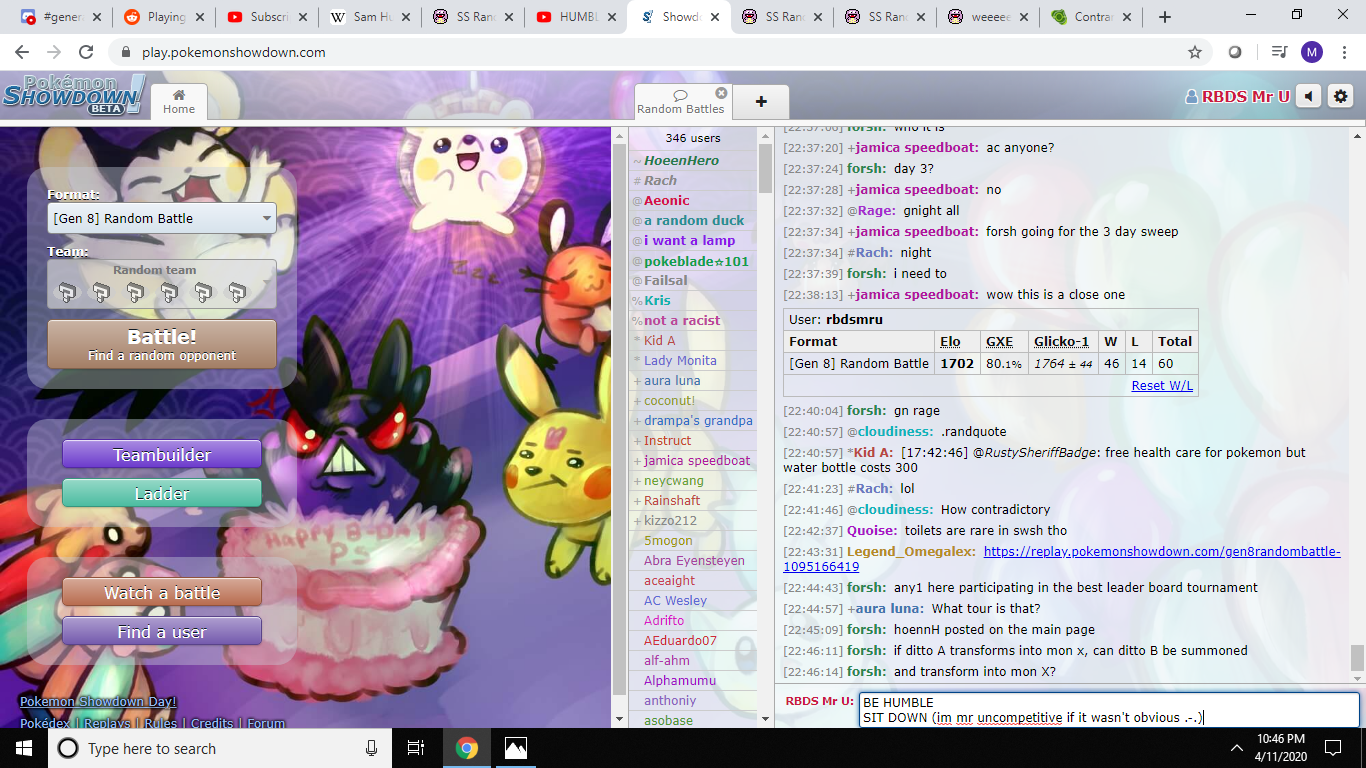The width and height of the screenshot is (1366, 768).
Task: Open the Windows Start menu
Action: (24, 748)
